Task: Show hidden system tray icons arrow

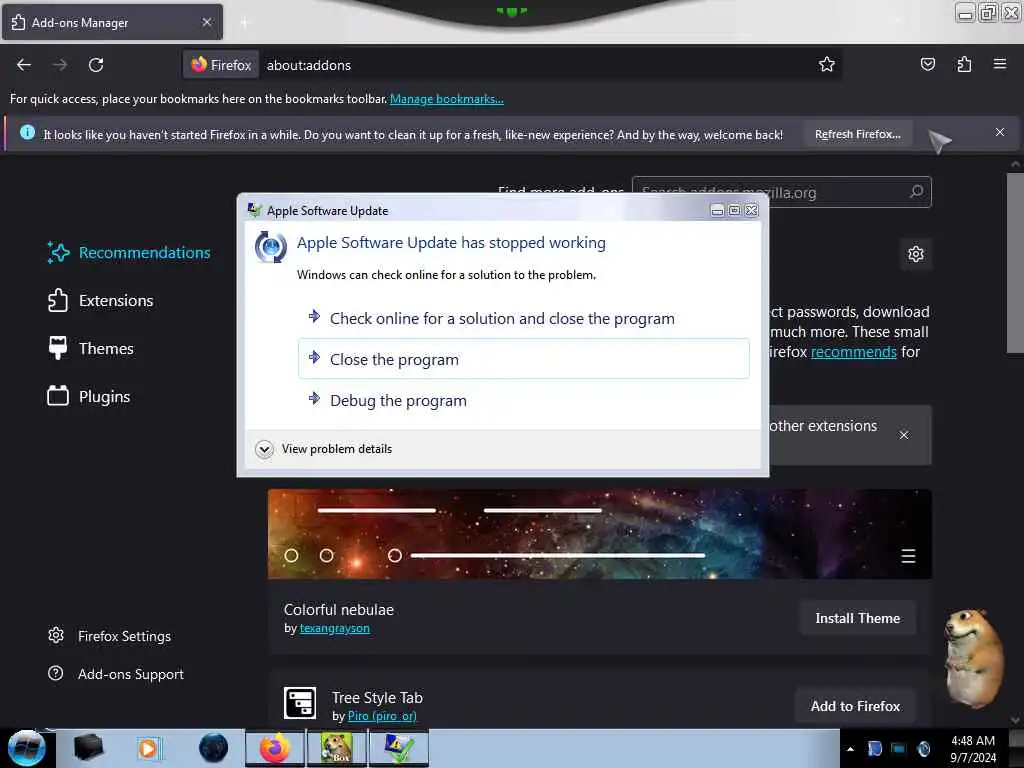Action: 850,749
